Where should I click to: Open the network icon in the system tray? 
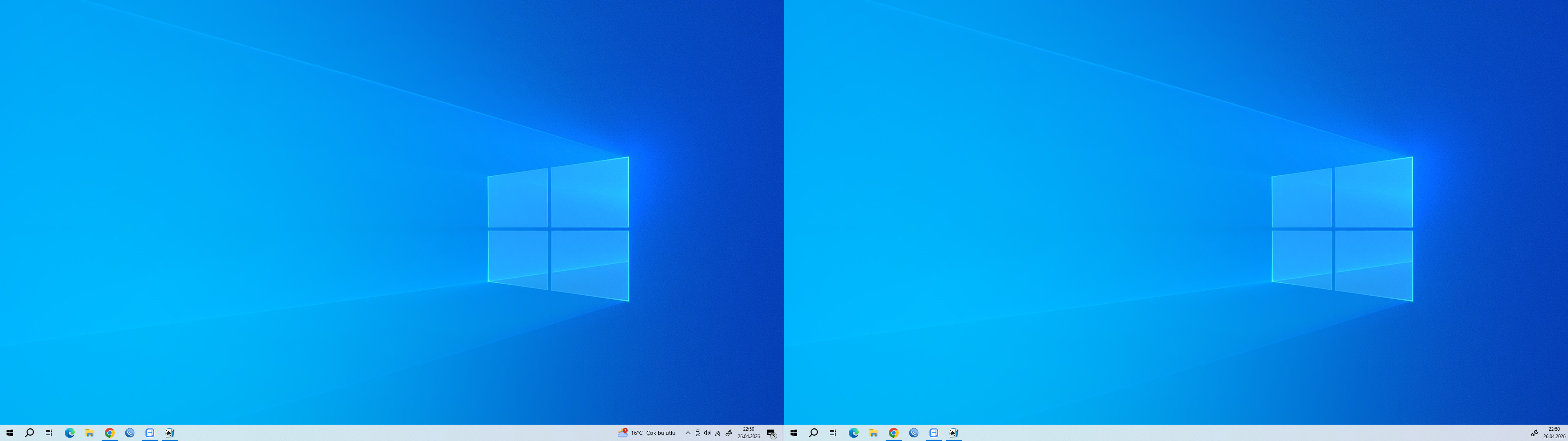718,433
